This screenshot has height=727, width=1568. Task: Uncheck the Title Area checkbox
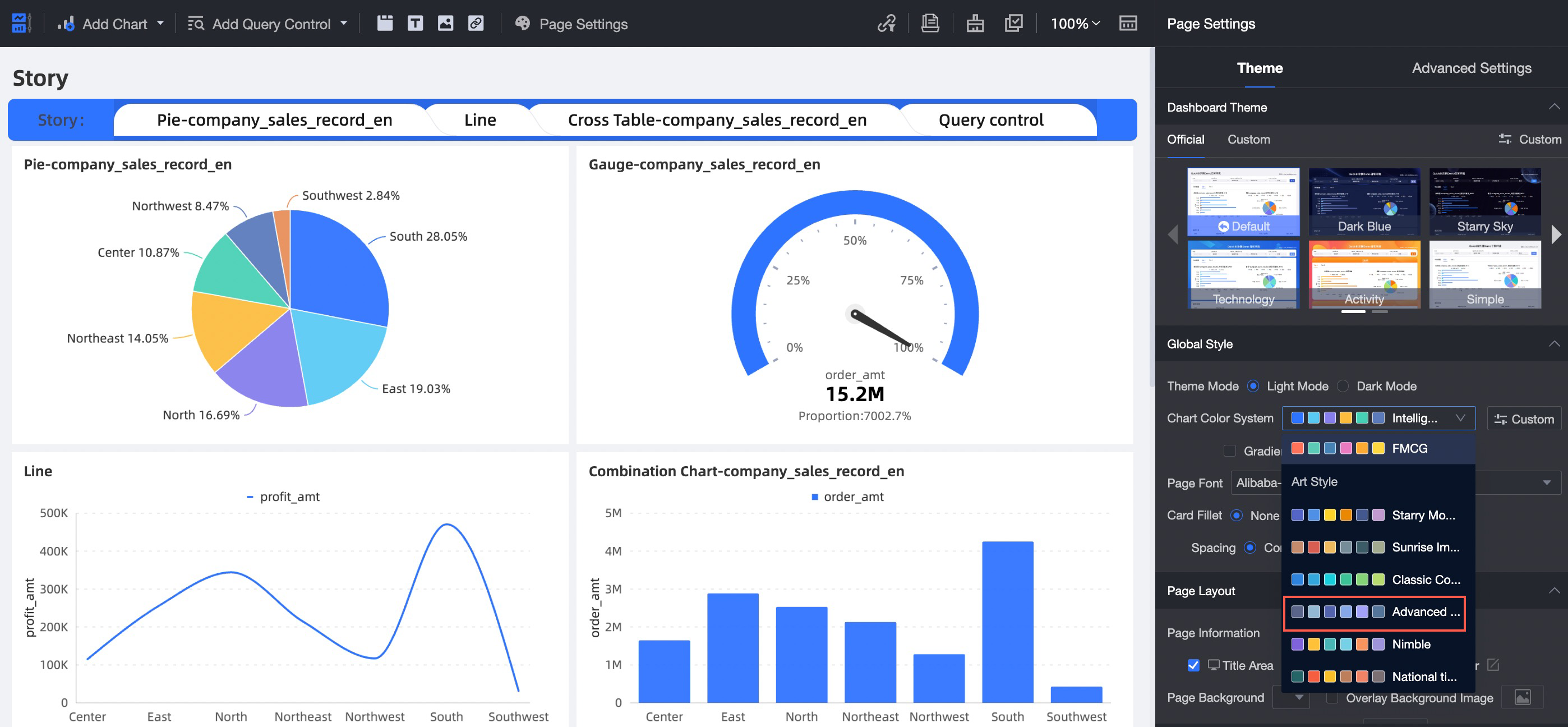tap(1193, 665)
